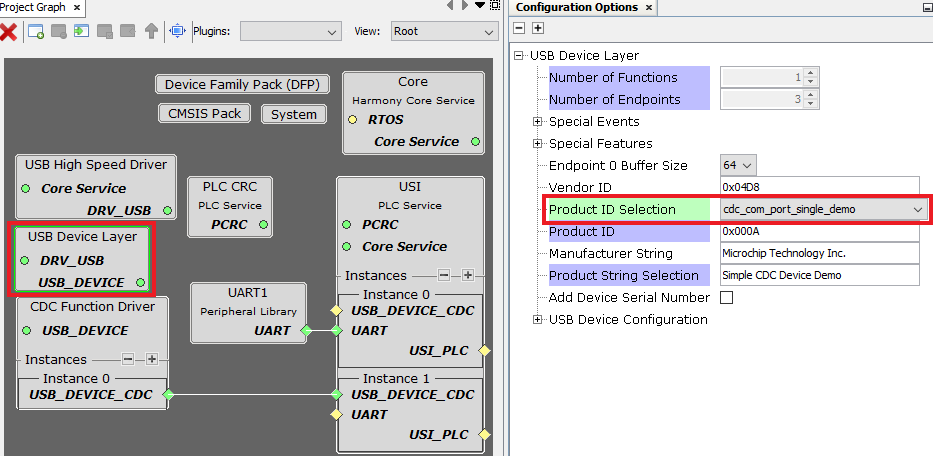Remove a USI instance using minus button
The width and height of the screenshot is (933, 456).
(x=444, y=275)
